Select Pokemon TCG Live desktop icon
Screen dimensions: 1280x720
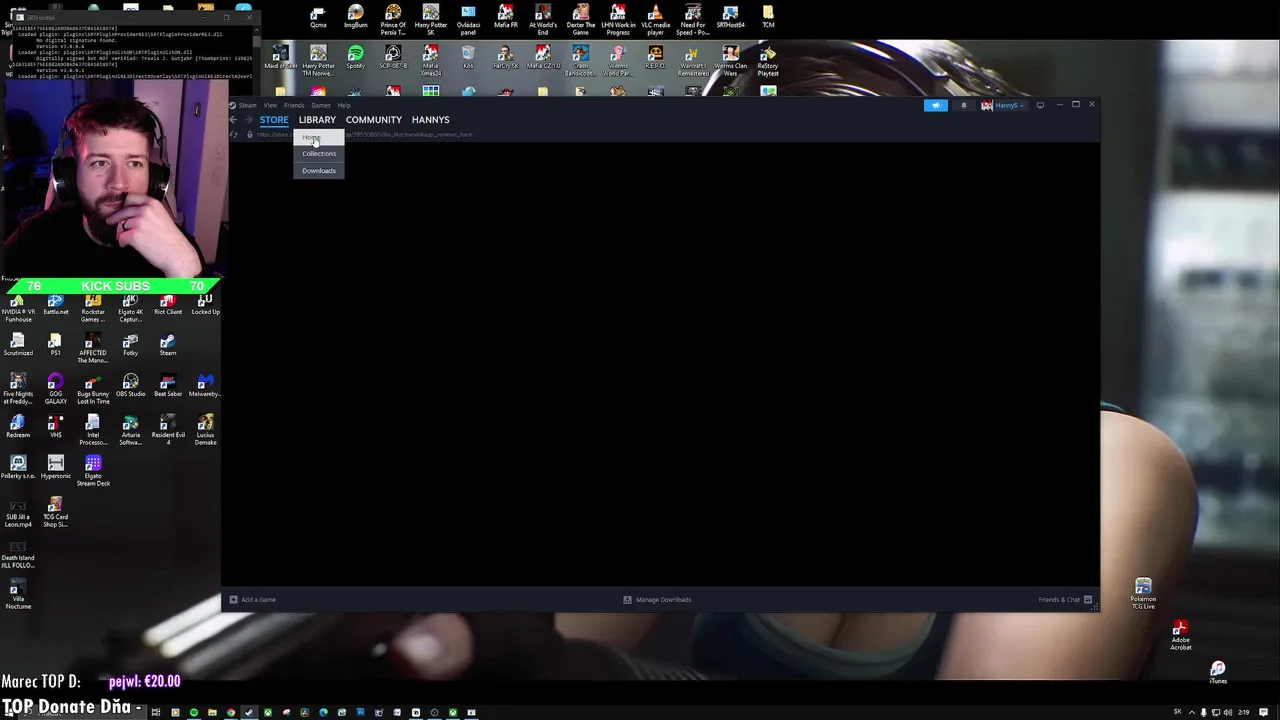click(x=1143, y=594)
